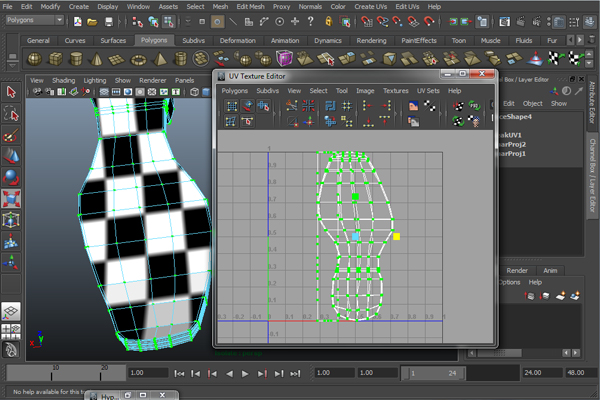
Task: Click the checkered flag shelf icon
Action: click(x=554, y=59)
